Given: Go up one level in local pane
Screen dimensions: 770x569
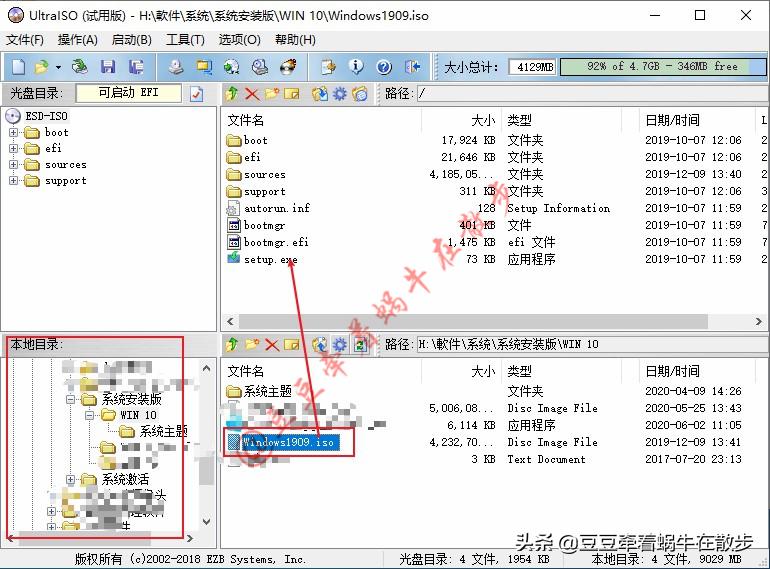Looking at the screenshot, I should click(232, 345).
